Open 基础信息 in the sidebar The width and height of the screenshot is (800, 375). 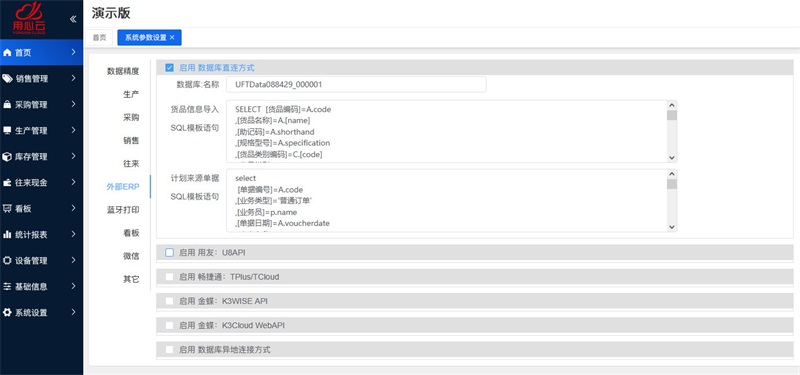41,286
